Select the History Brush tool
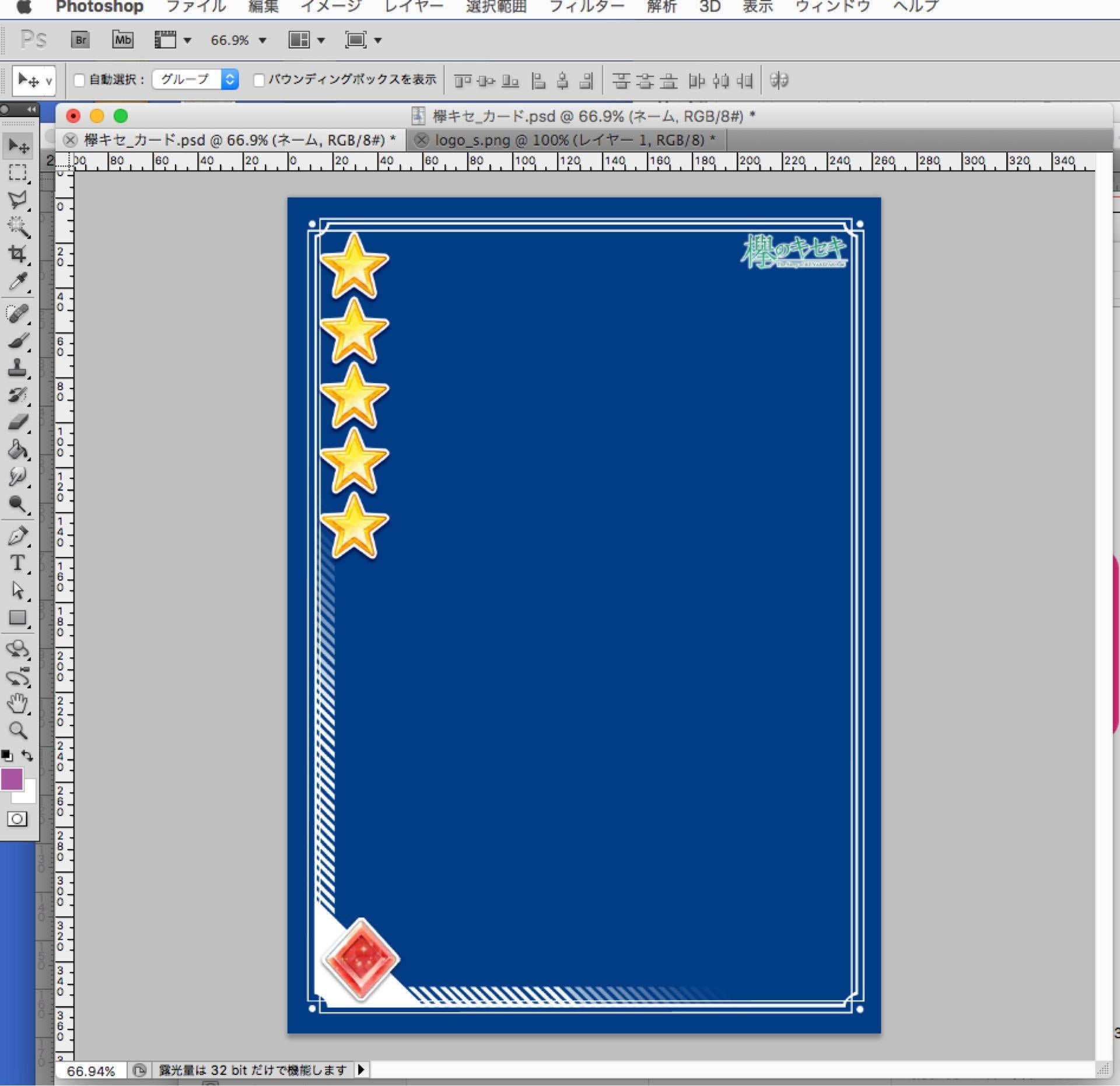The width and height of the screenshot is (1120, 1086). (18, 395)
